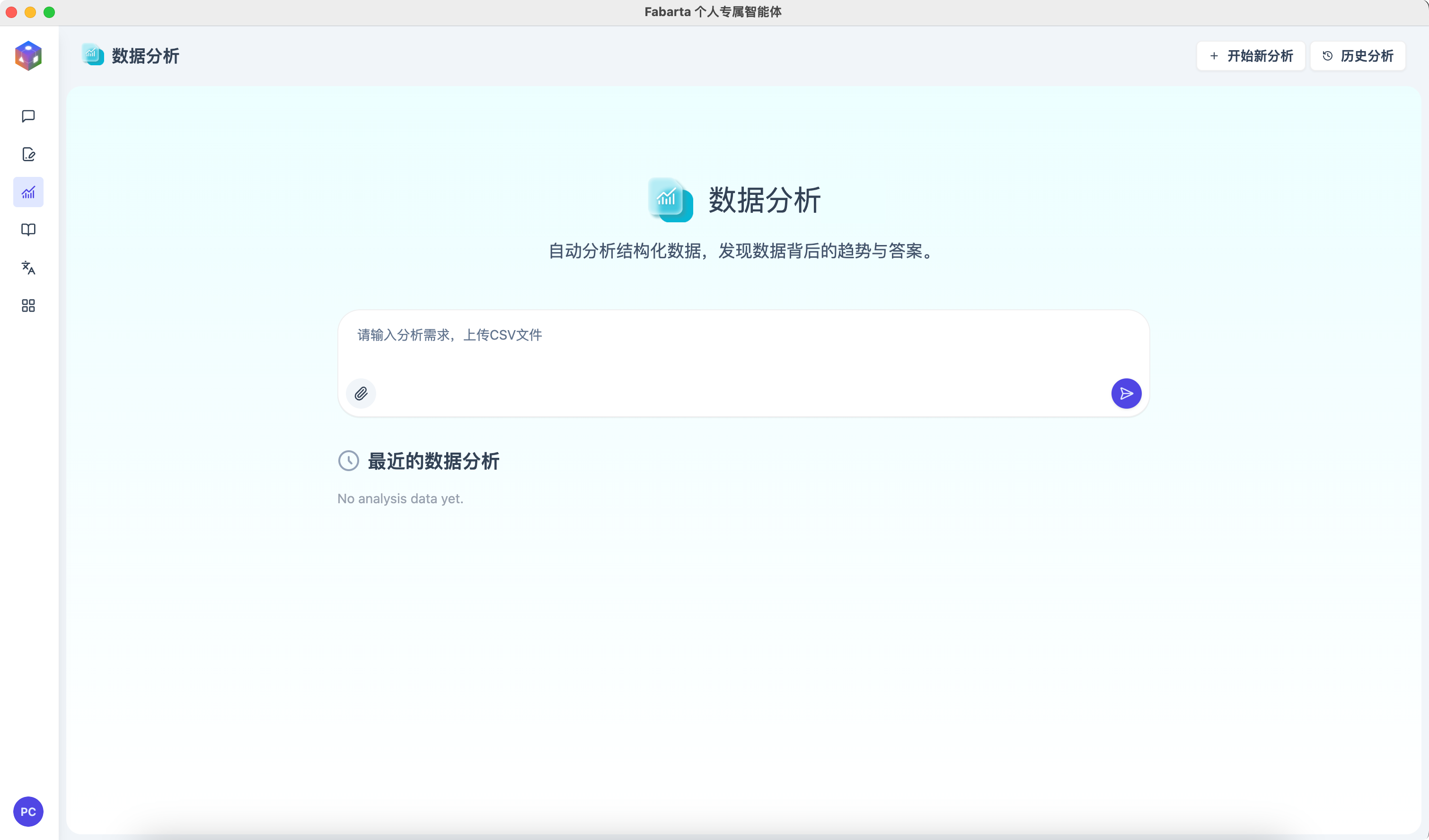Image resolution: width=1429 pixels, height=840 pixels.
Task: Click the PC user avatar
Action: point(28,811)
